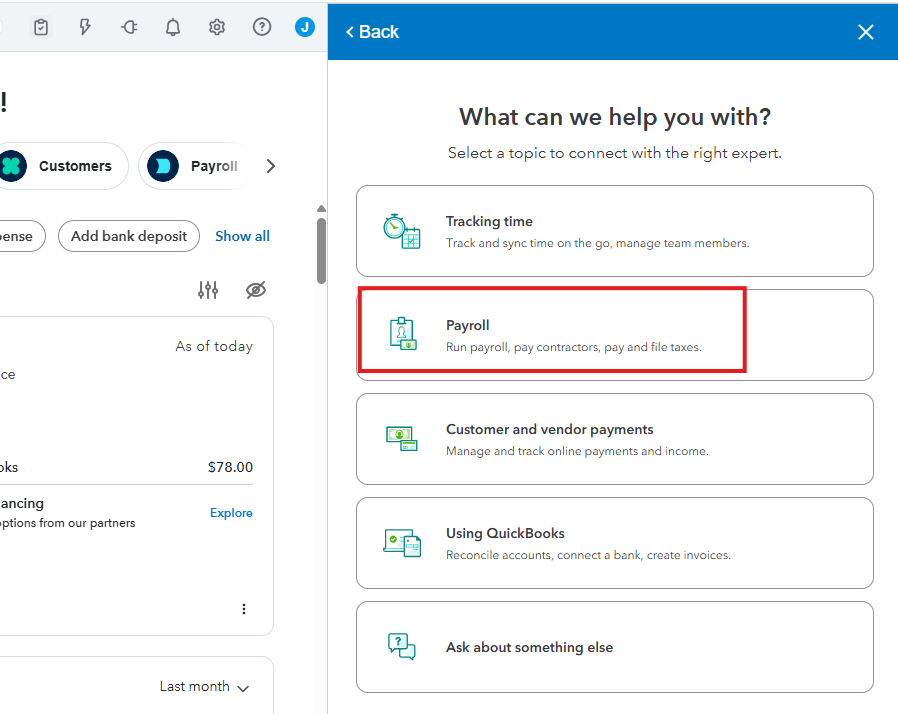Toggle privacy eye icon to hide amounts

coord(256,290)
